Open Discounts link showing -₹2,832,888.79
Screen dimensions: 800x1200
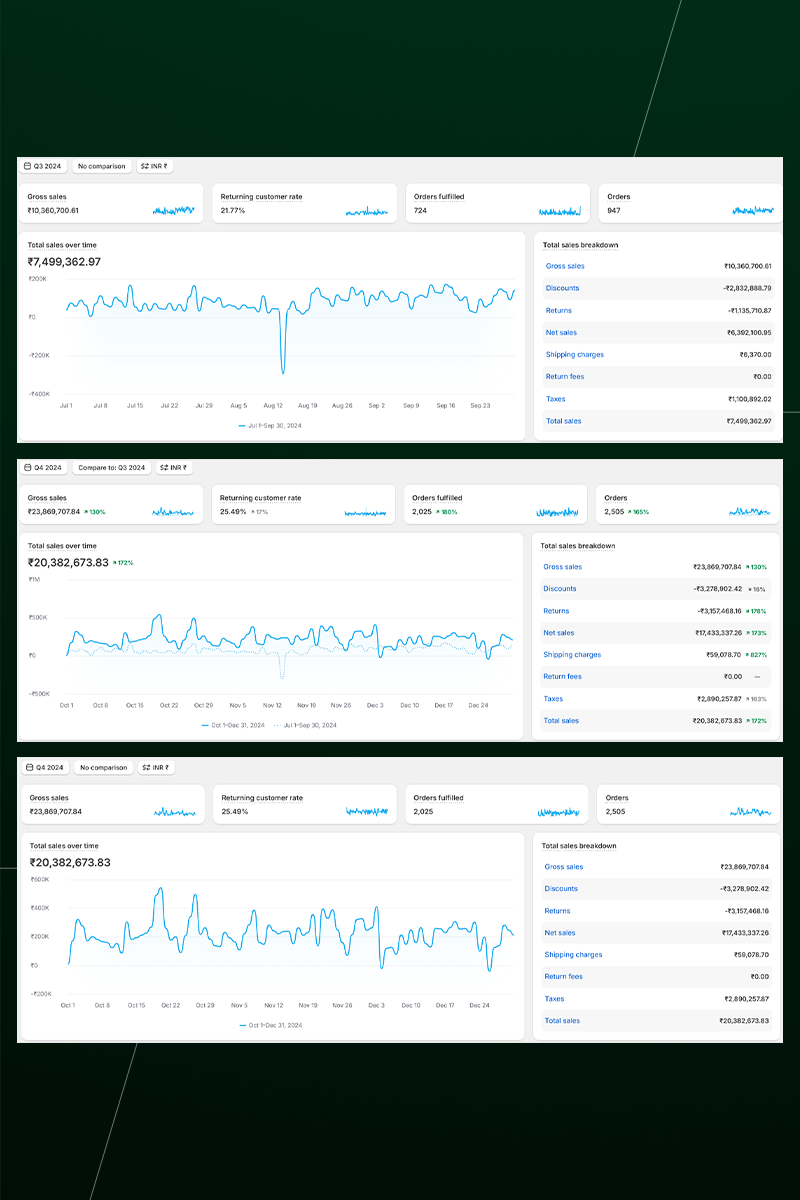(x=562, y=288)
